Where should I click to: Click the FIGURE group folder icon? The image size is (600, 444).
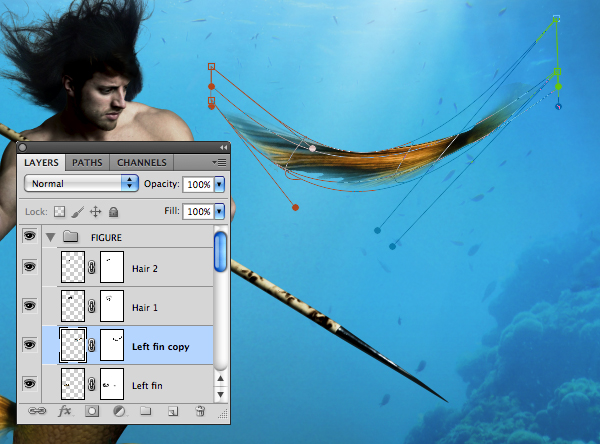70,237
